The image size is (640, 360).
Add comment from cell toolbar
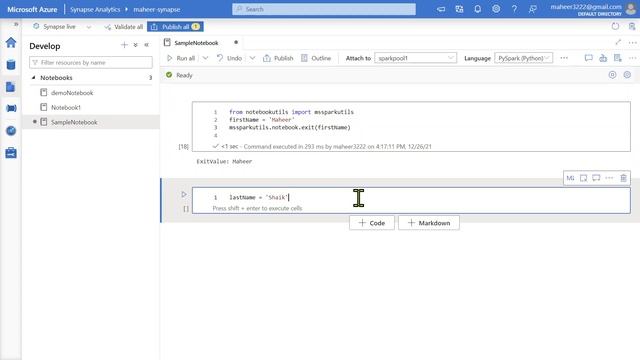596,178
